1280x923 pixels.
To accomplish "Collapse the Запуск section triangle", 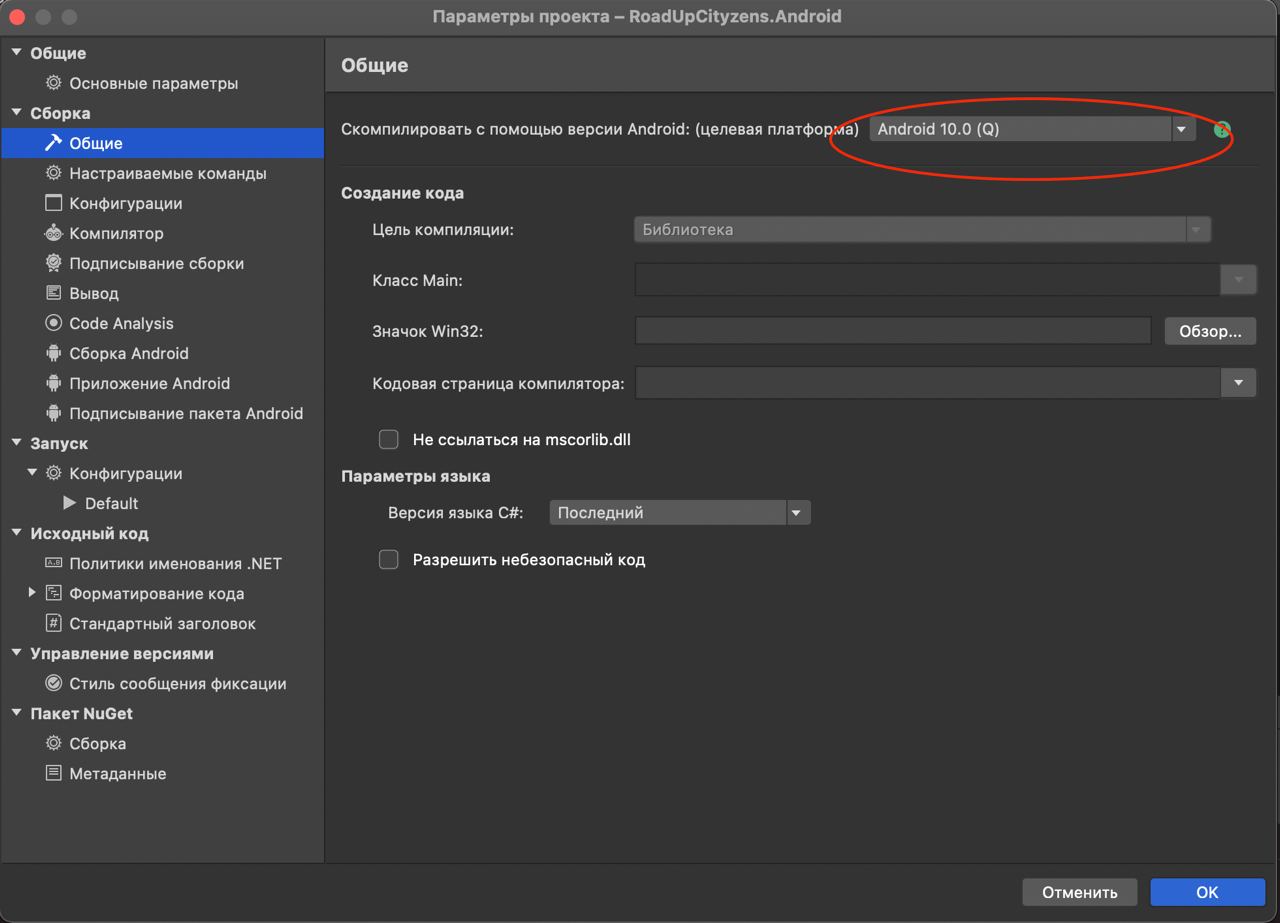I will click(16, 442).
